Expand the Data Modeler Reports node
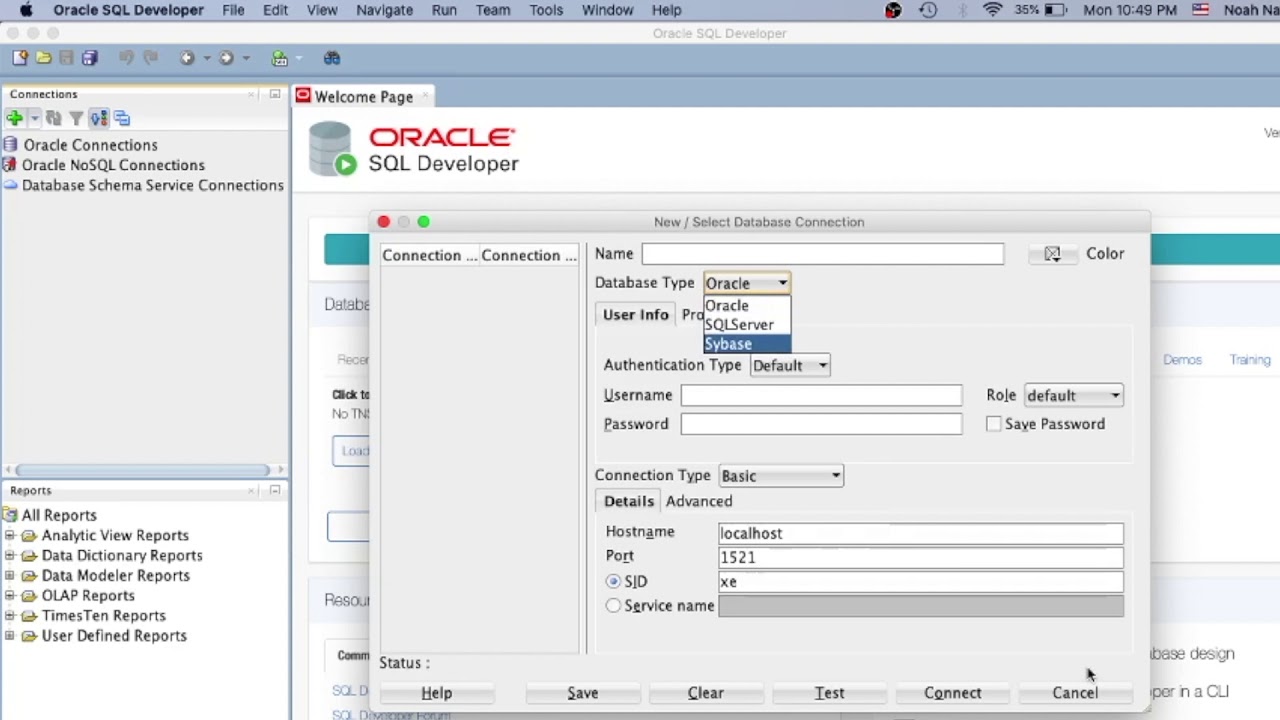 (x=10, y=576)
